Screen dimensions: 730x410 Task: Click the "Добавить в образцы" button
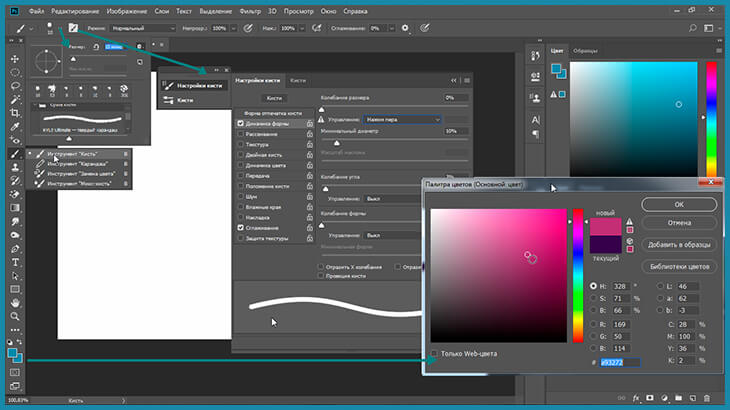(x=678, y=244)
